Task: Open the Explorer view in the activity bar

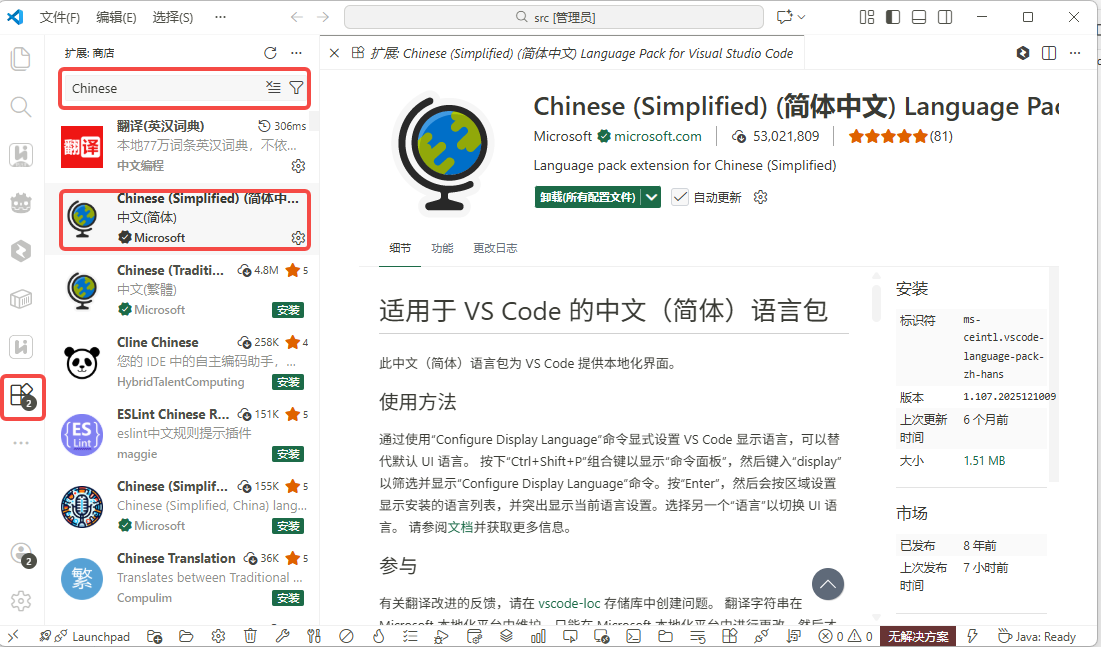Action: (x=21, y=59)
